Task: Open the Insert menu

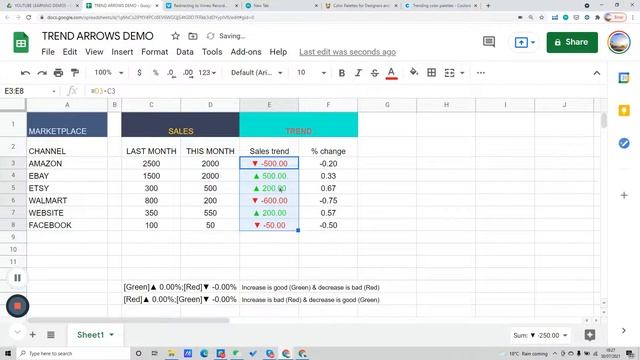Action: click(122, 52)
